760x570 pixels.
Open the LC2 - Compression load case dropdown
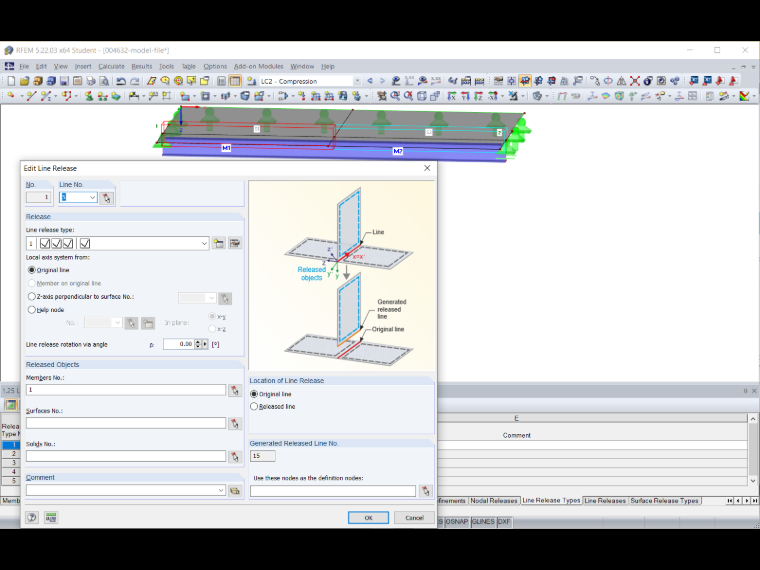(x=357, y=81)
